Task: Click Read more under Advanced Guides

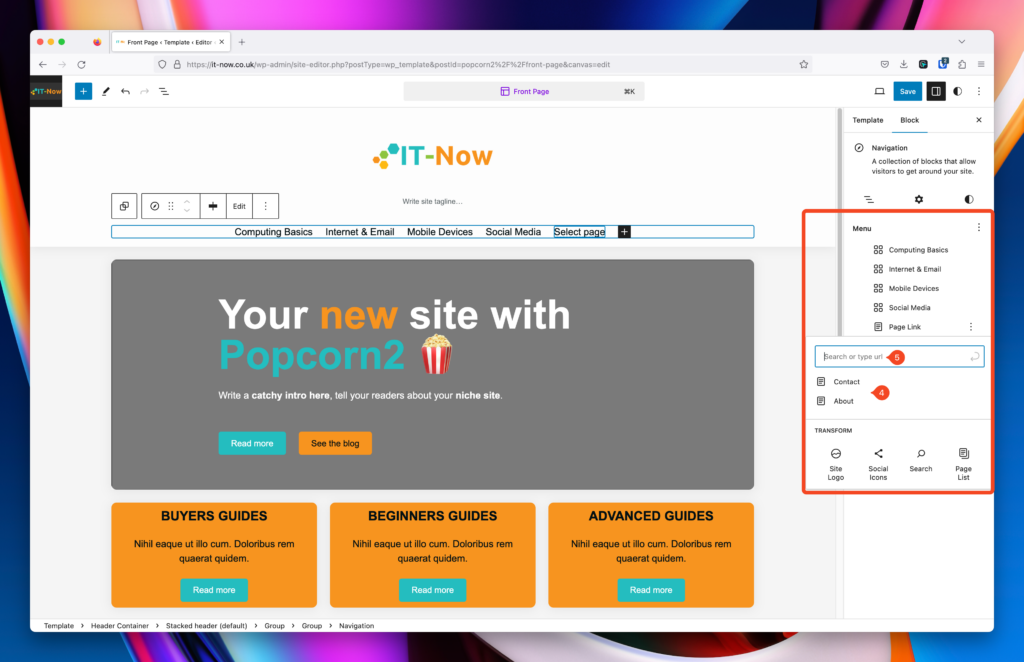Action: 651,590
